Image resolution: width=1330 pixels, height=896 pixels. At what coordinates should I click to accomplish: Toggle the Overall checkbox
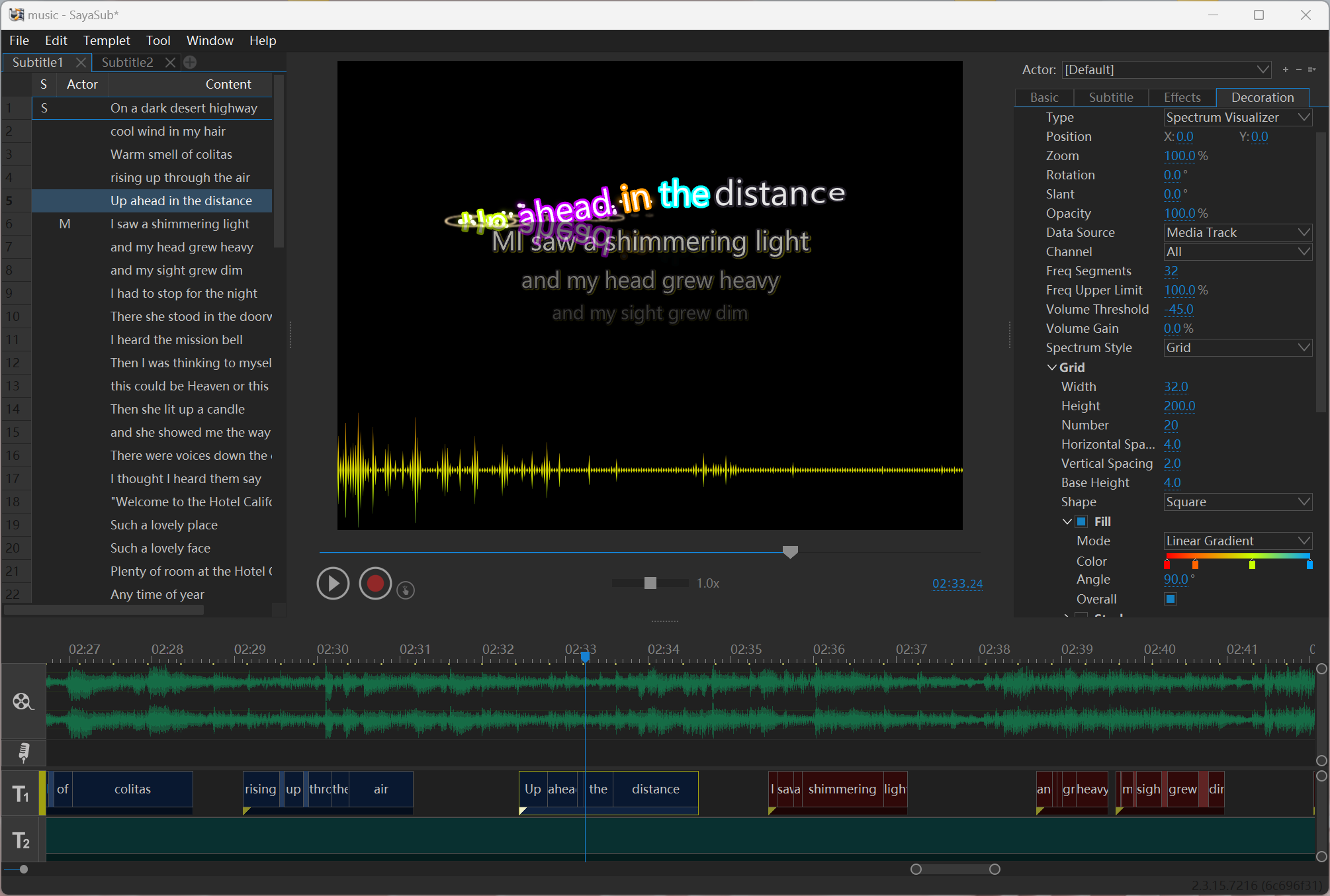1171,599
